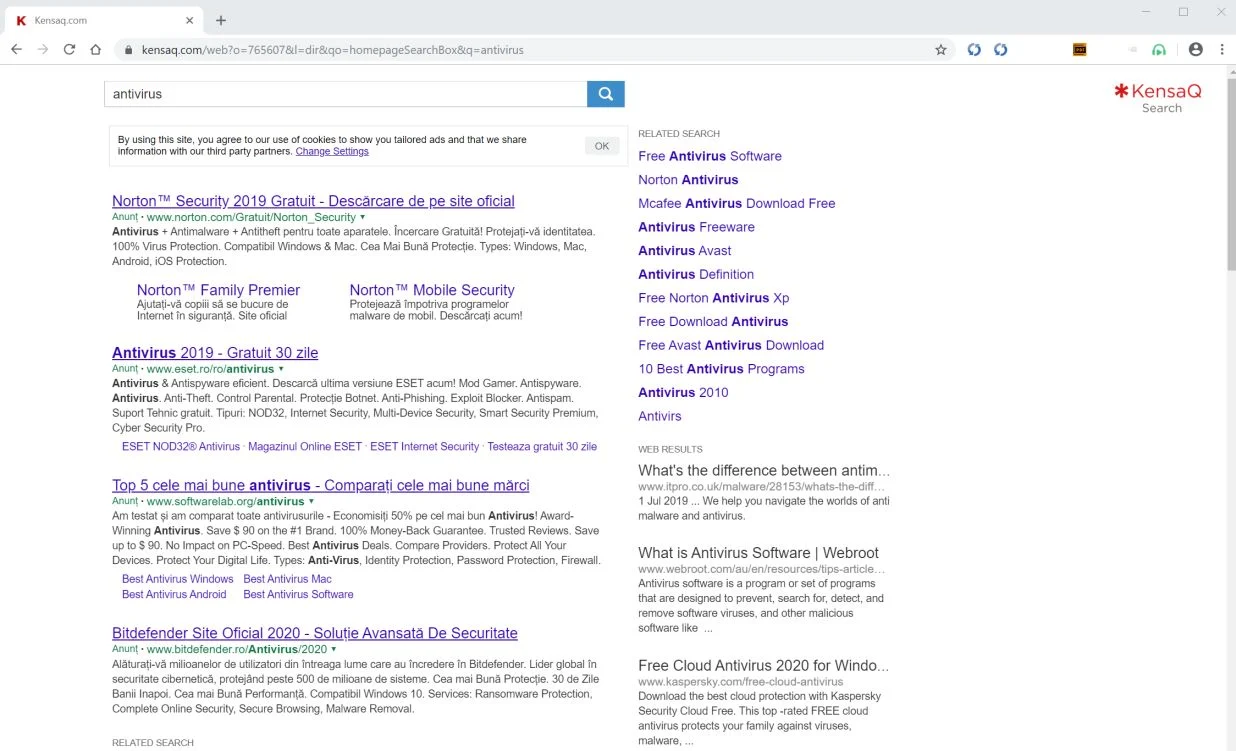Viewport: 1236px width, 751px height.
Task: Open the Norton Family Premier sitelink
Action: tap(218, 290)
